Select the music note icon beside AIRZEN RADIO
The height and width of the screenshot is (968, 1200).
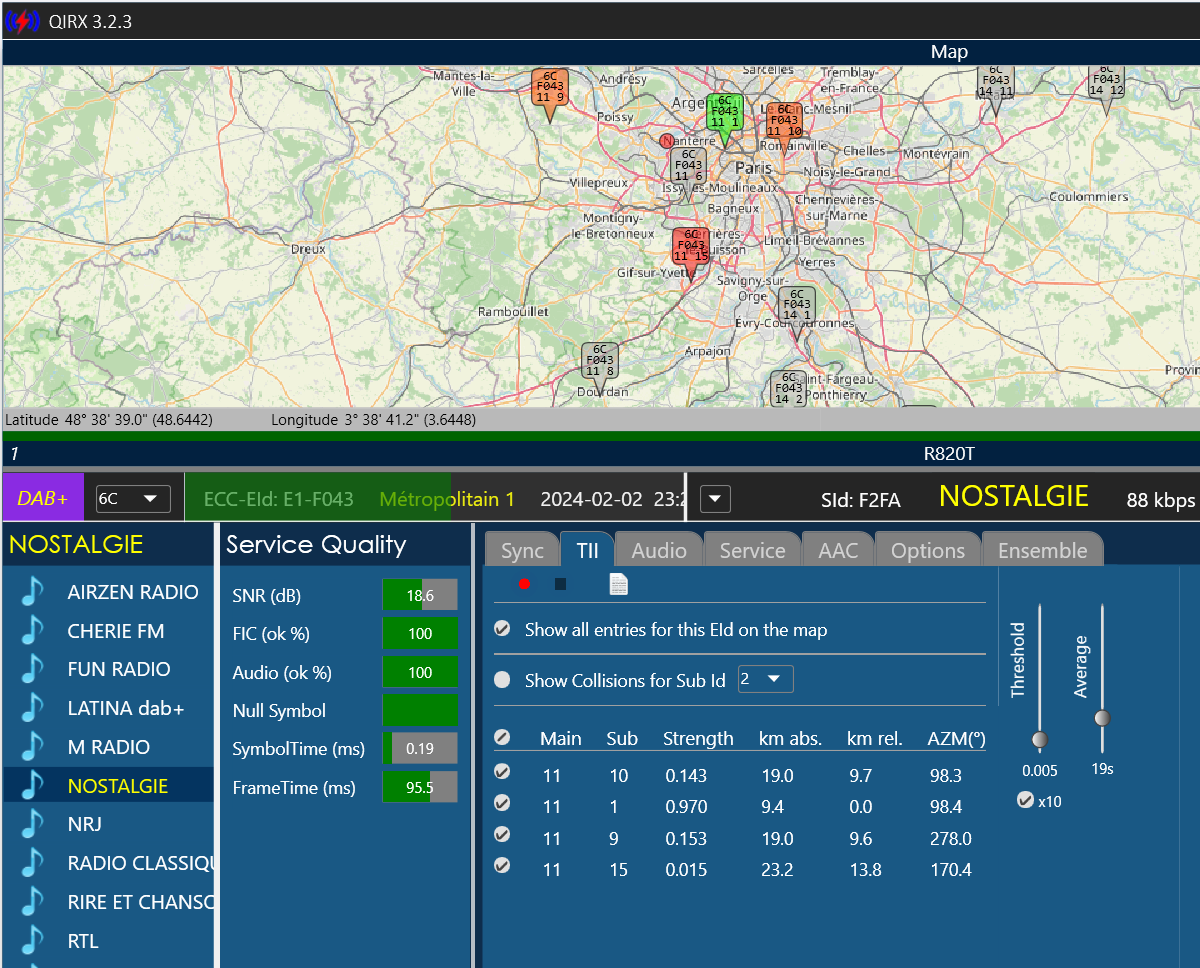[33, 592]
